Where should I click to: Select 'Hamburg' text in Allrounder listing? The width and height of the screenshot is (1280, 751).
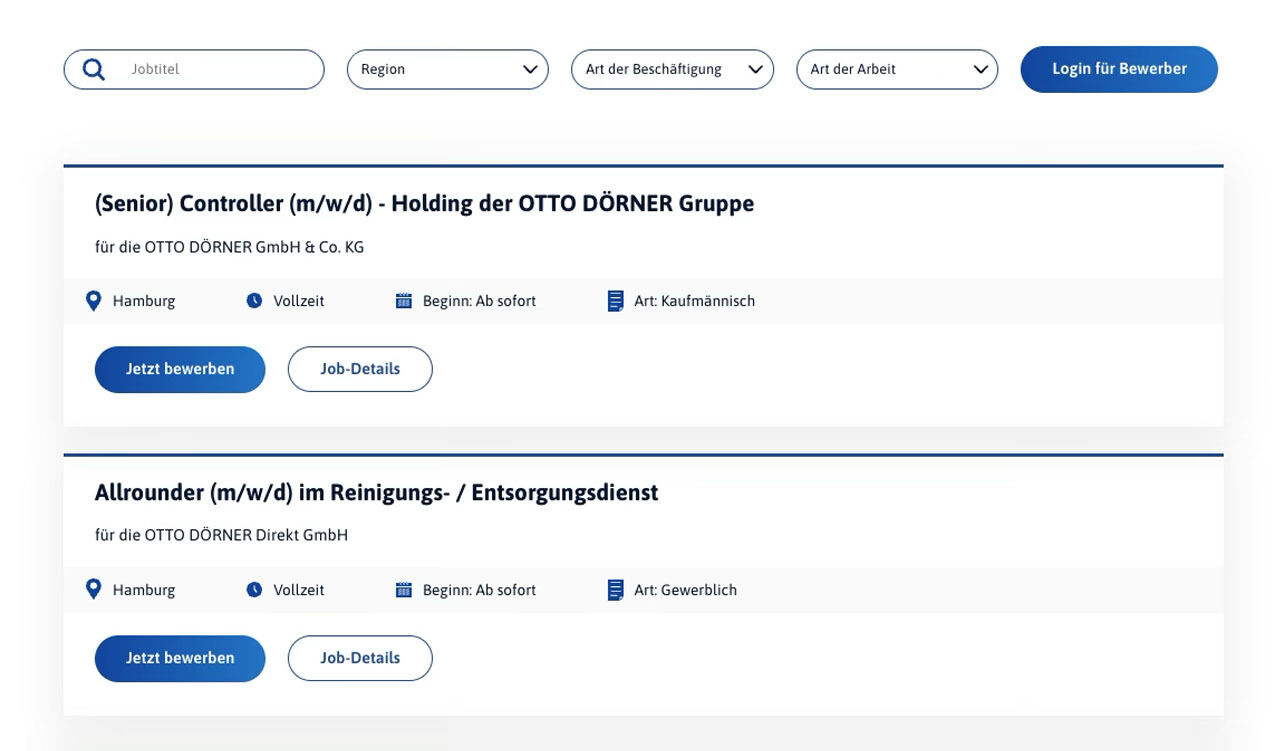144,590
